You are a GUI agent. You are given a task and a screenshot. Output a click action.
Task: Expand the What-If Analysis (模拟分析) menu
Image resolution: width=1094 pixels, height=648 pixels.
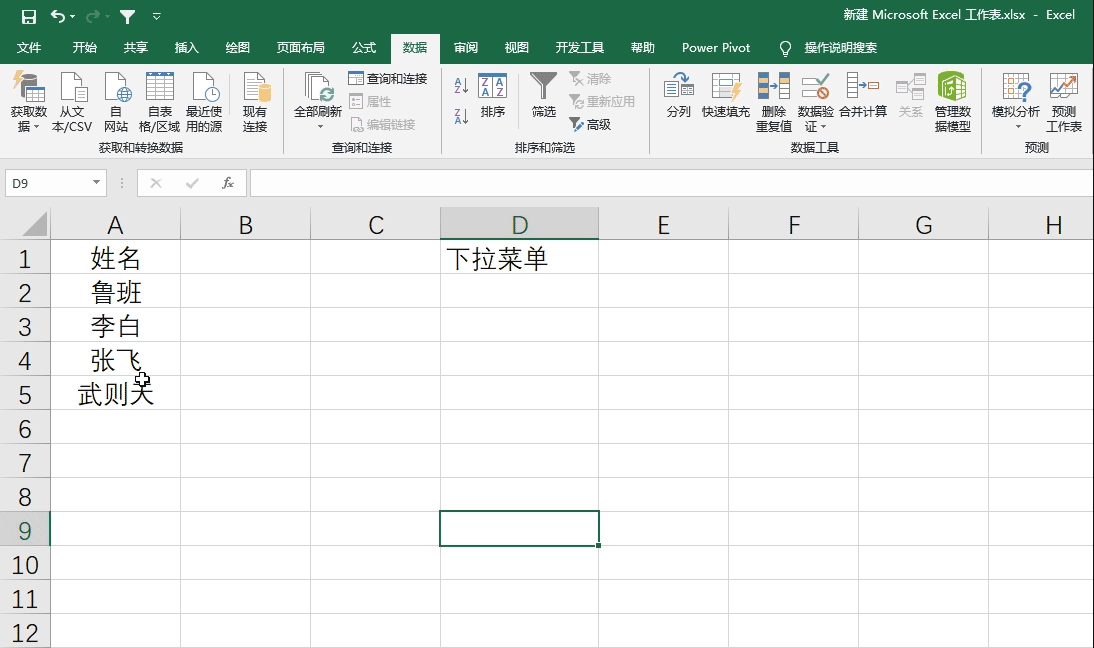[x=1017, y=127]
